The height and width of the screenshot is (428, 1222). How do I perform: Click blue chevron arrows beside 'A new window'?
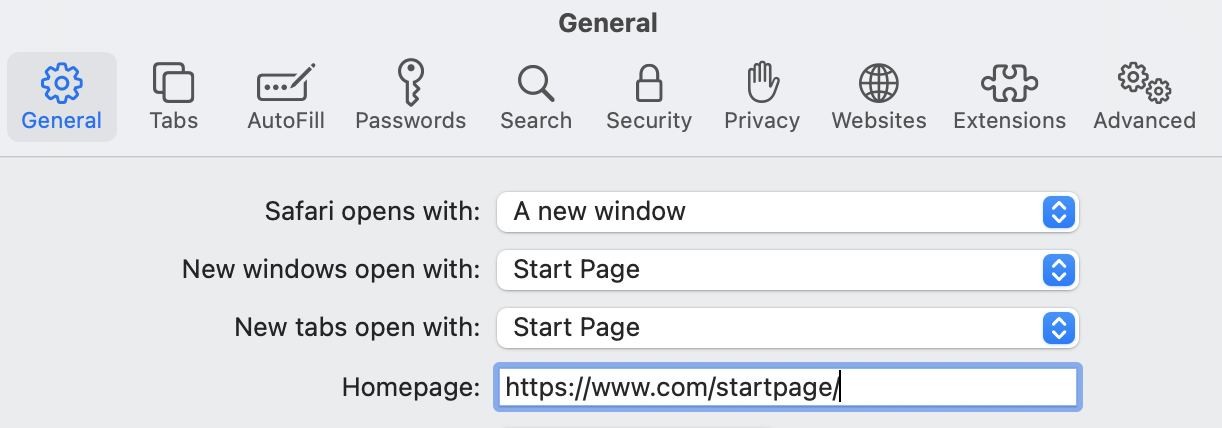(1058, 212)
